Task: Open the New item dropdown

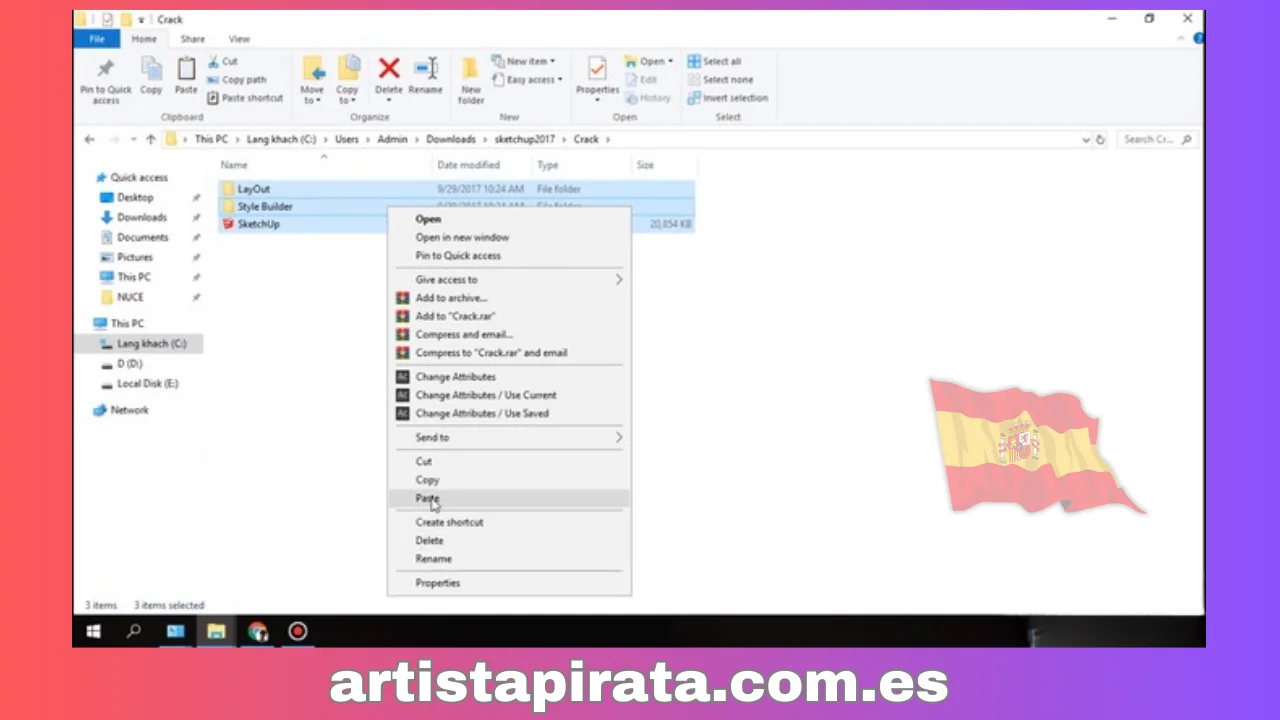Action: 523,61
